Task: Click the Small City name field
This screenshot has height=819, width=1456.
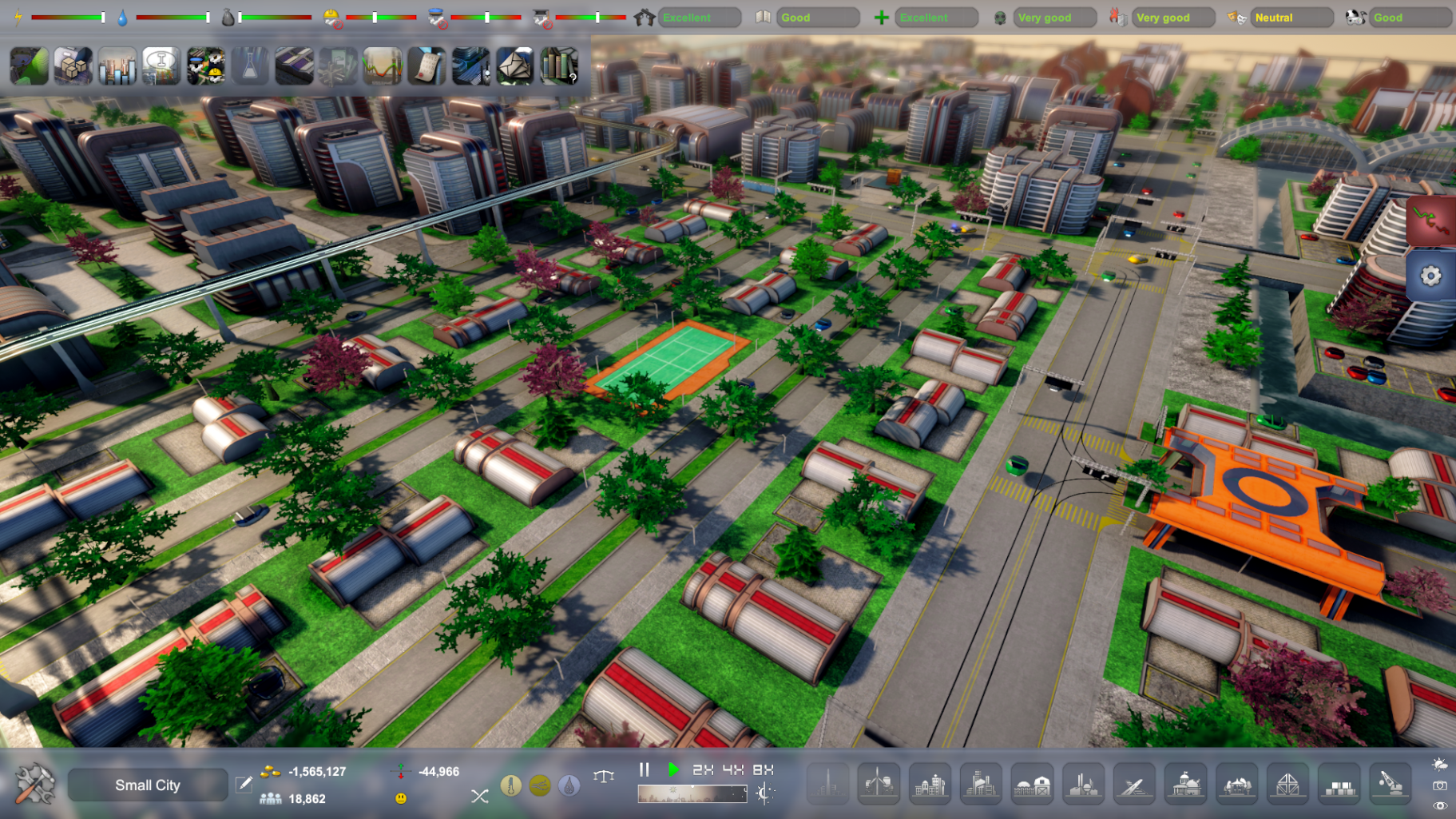Action: [x=148, y=785]
